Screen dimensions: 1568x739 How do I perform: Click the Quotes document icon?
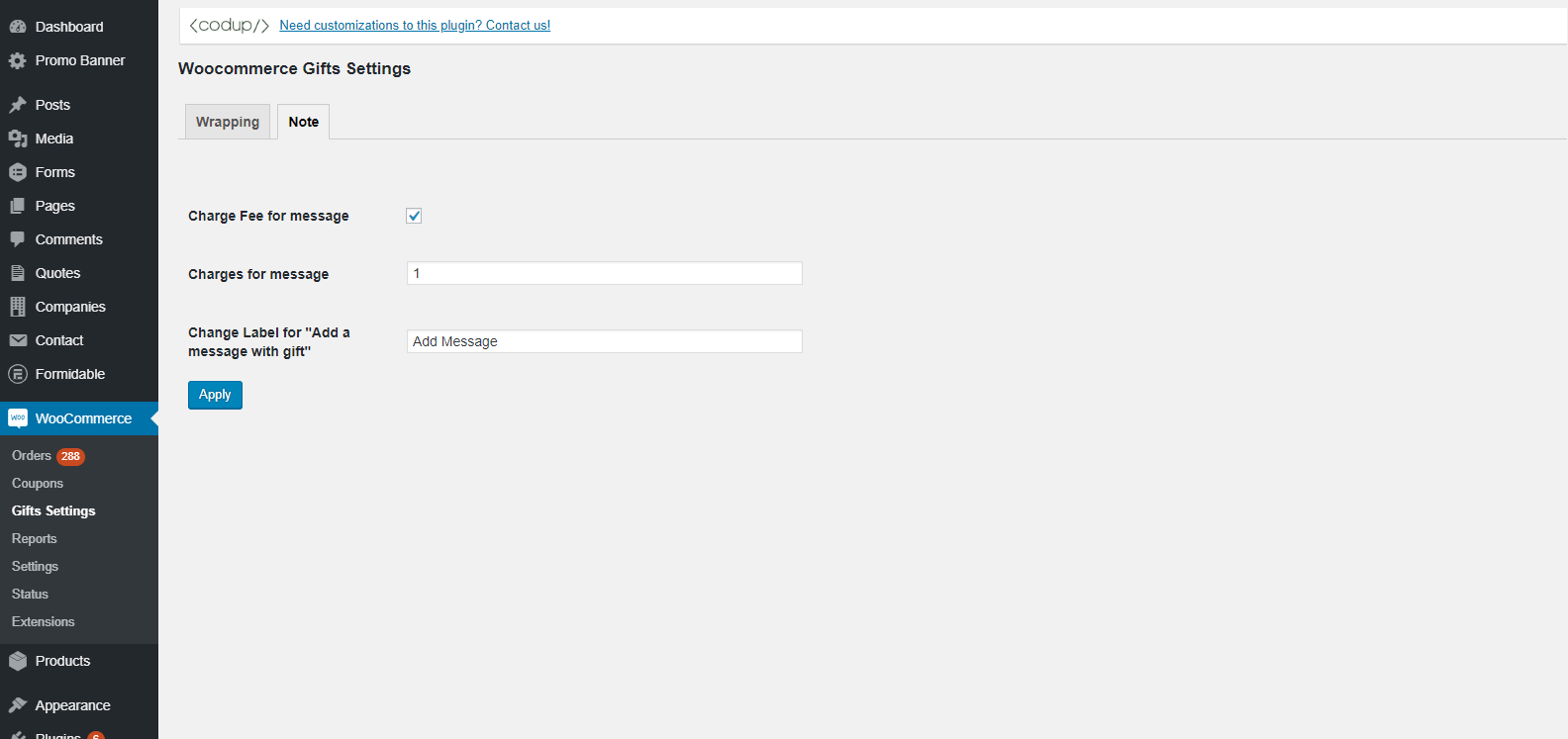[x=18, y=273]
